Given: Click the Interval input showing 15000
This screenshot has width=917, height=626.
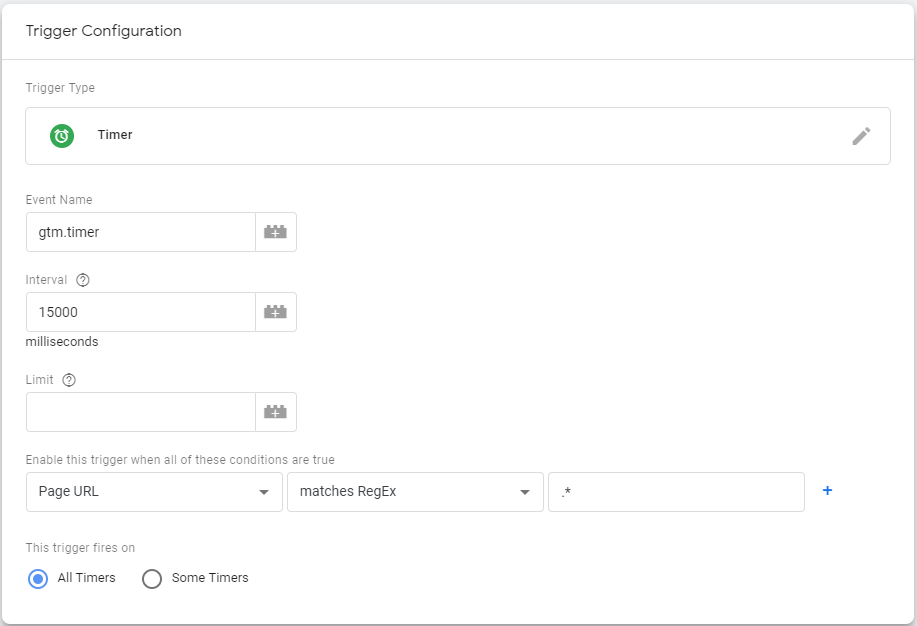Looking at the screenshot, I should 141,312.
